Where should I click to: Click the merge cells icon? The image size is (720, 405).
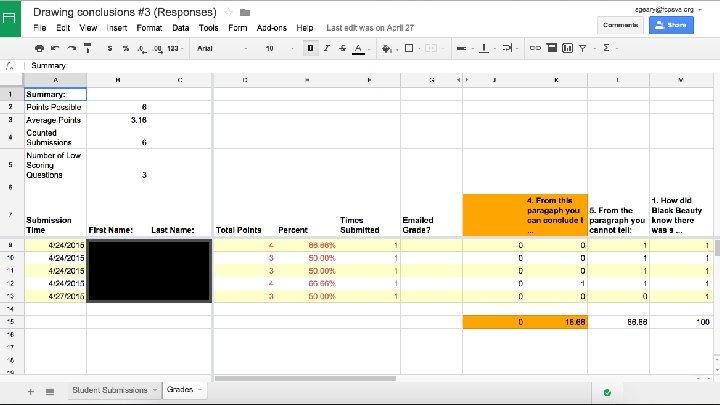431,48
